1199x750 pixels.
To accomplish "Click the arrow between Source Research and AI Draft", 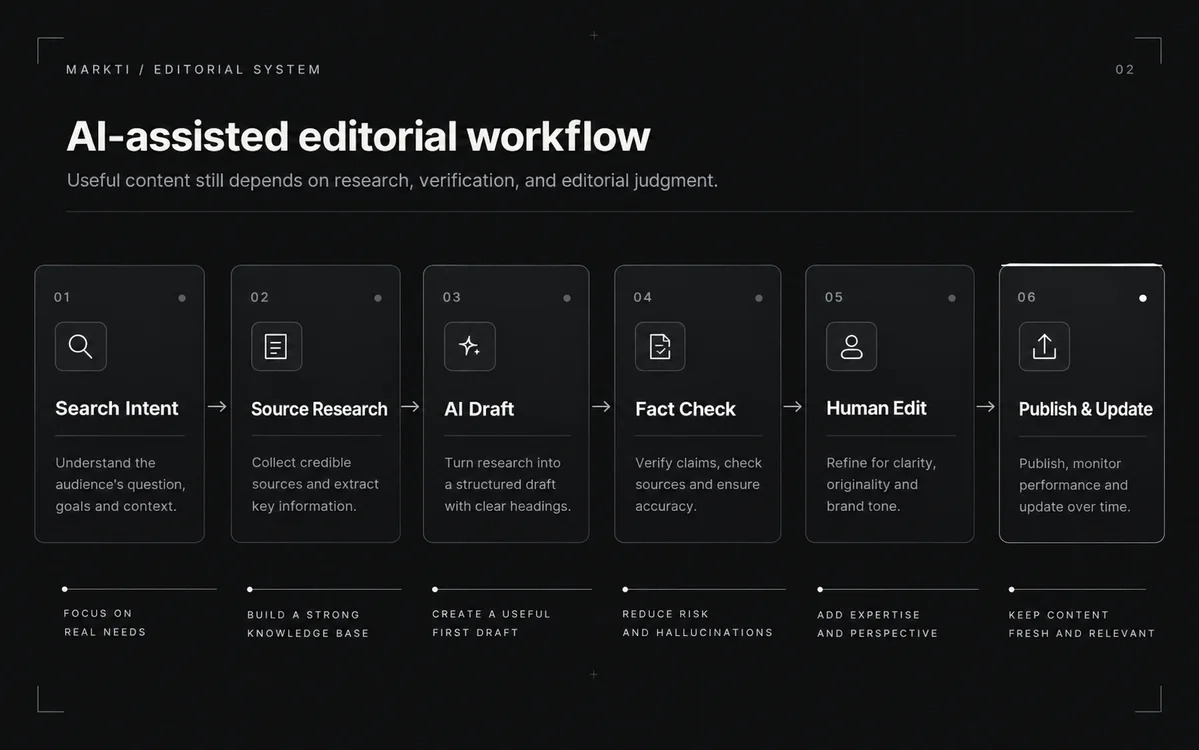I will pos(411,407).
